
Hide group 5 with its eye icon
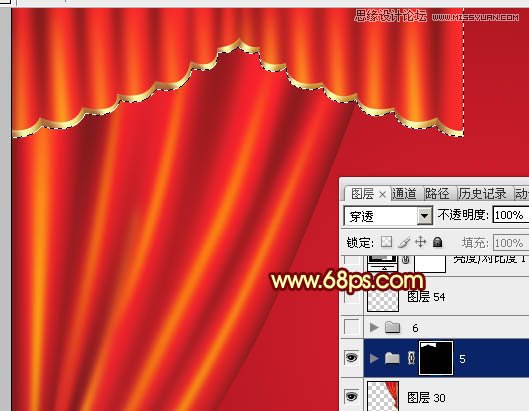click(352, 357)
